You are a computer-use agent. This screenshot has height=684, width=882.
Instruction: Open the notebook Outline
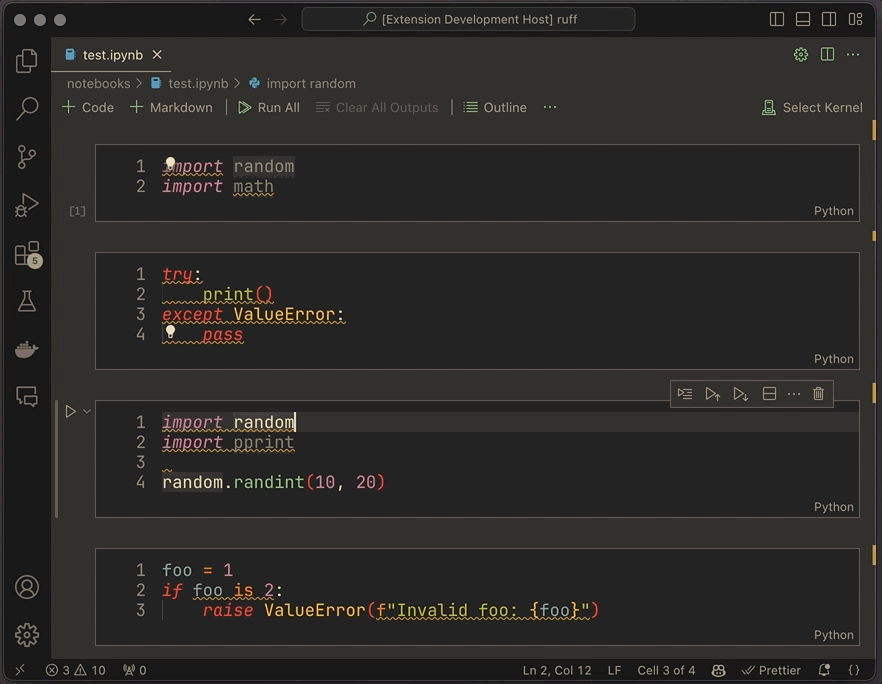pos(494,107)
